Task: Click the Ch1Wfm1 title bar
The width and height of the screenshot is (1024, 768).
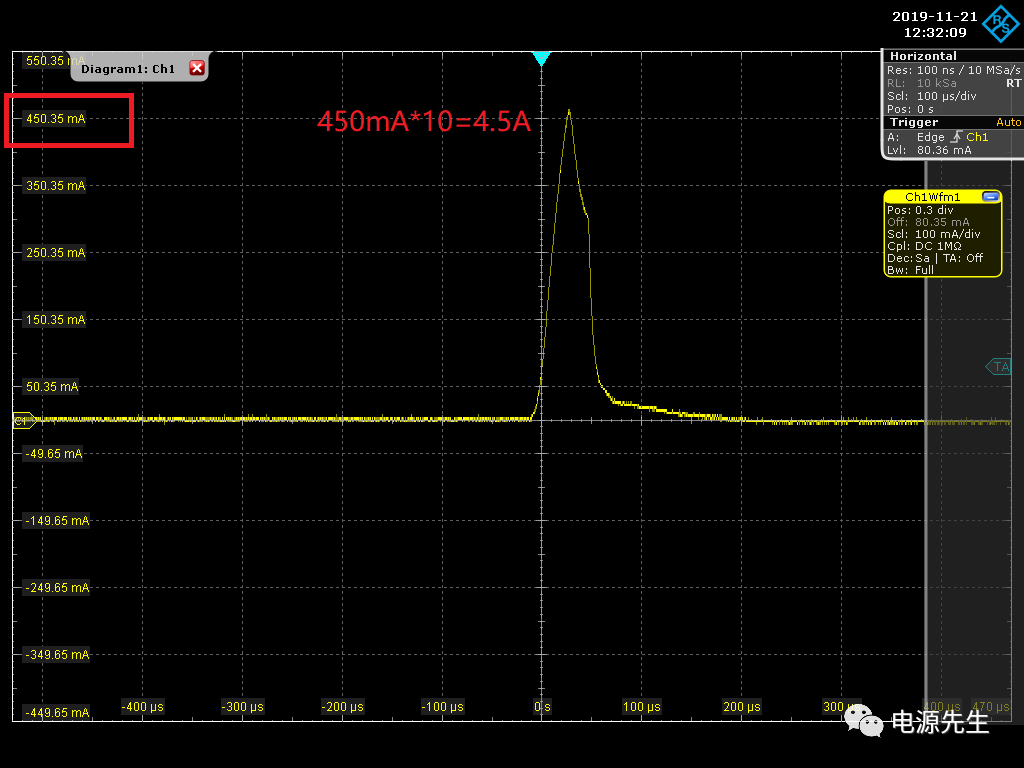Action: (932, 197)
